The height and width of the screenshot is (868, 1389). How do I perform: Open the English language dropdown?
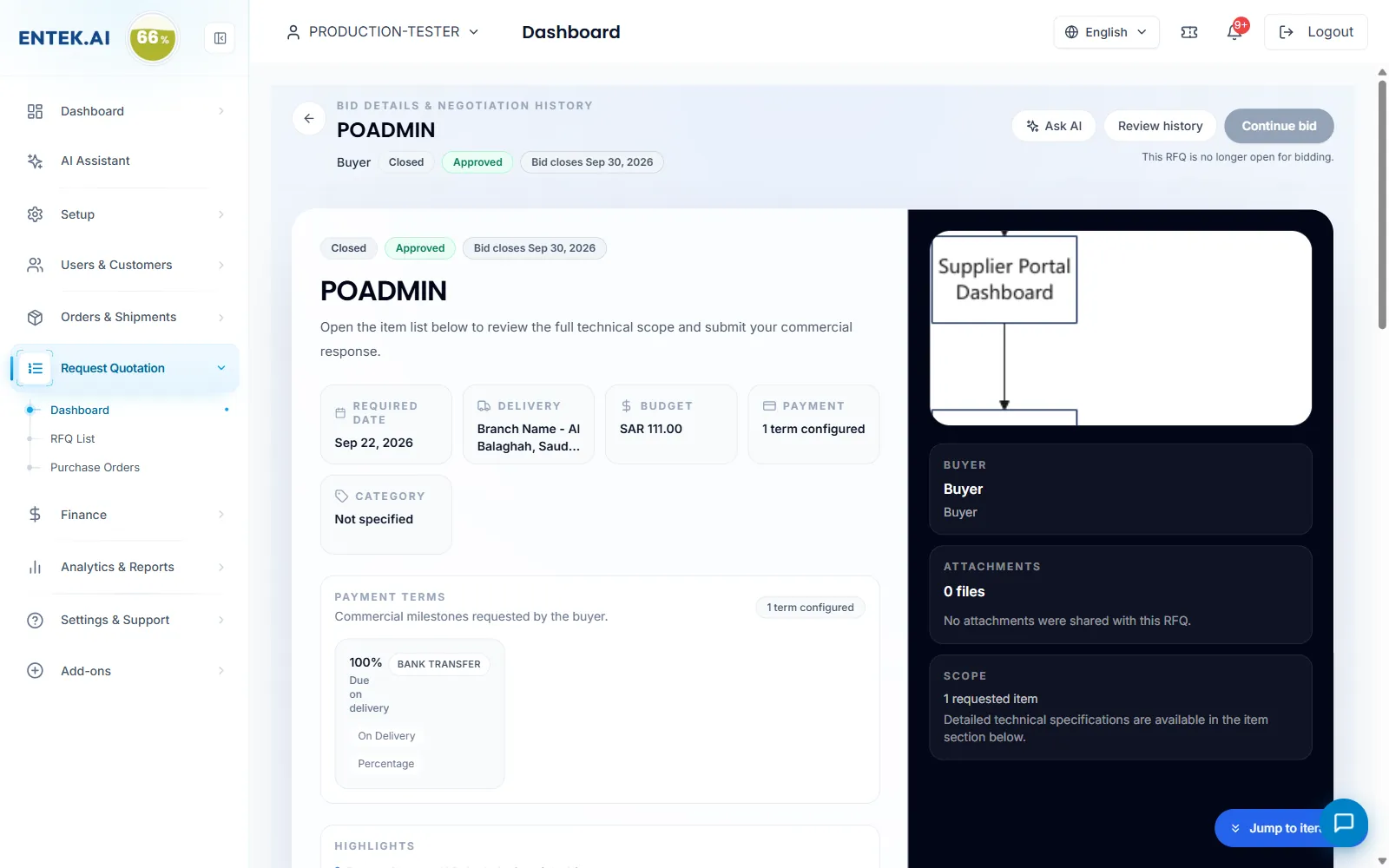(x=1106, y=32)
